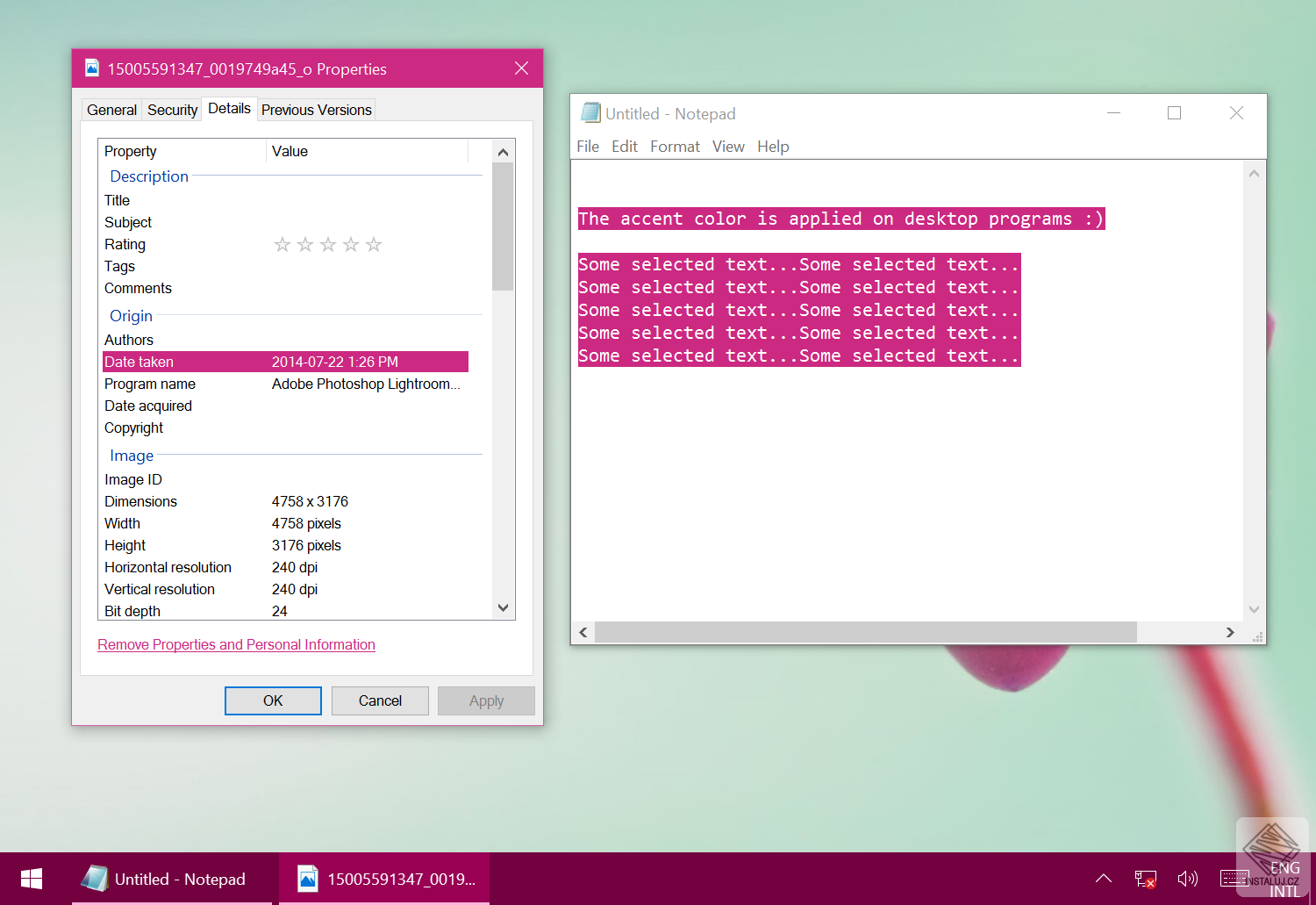The image size is (1316, 905).
Task: Confirm changes with the OK button
Action: (x=273, y=700)
